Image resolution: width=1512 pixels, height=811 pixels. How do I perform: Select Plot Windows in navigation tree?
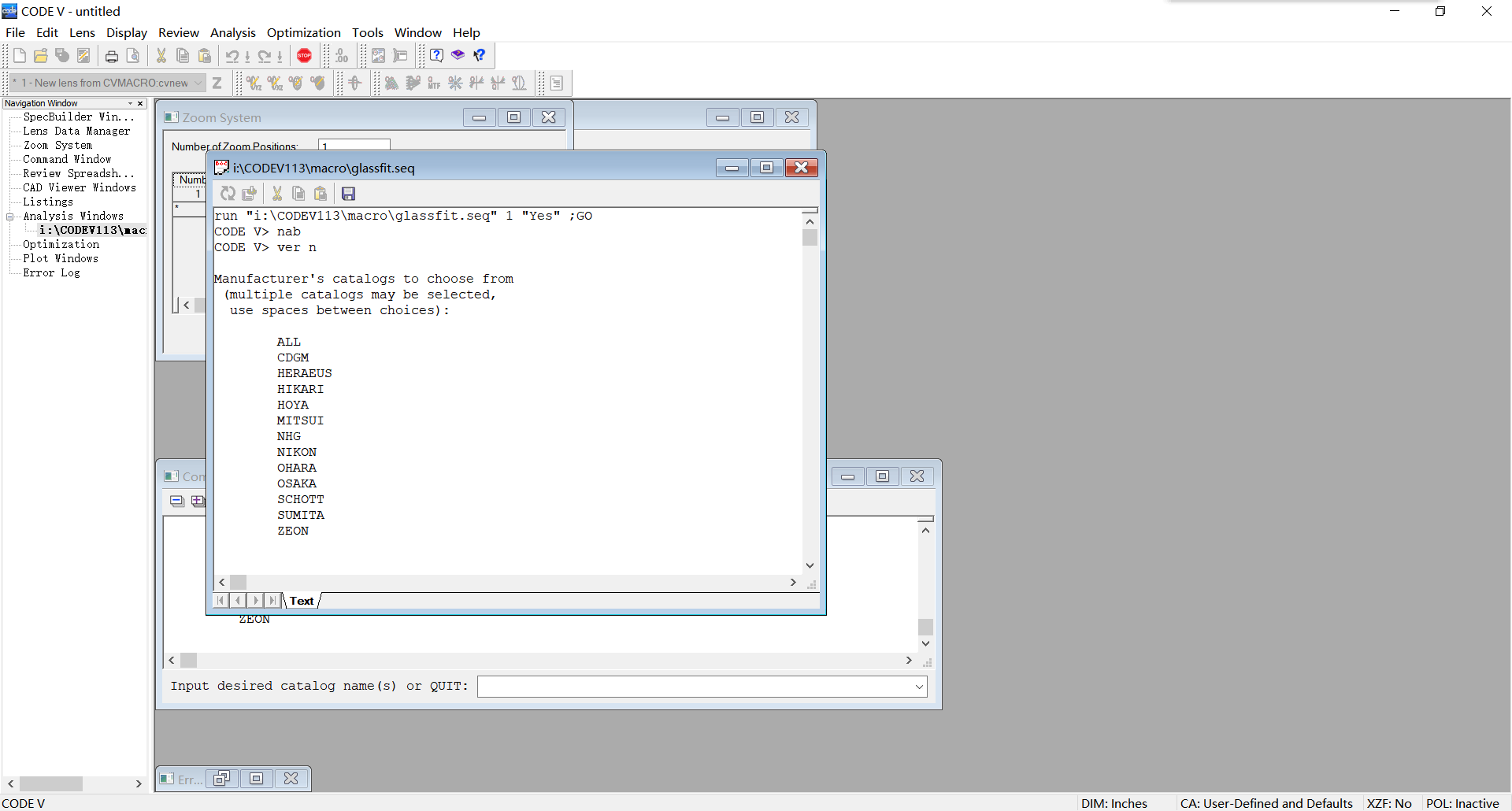pos(61,259)
